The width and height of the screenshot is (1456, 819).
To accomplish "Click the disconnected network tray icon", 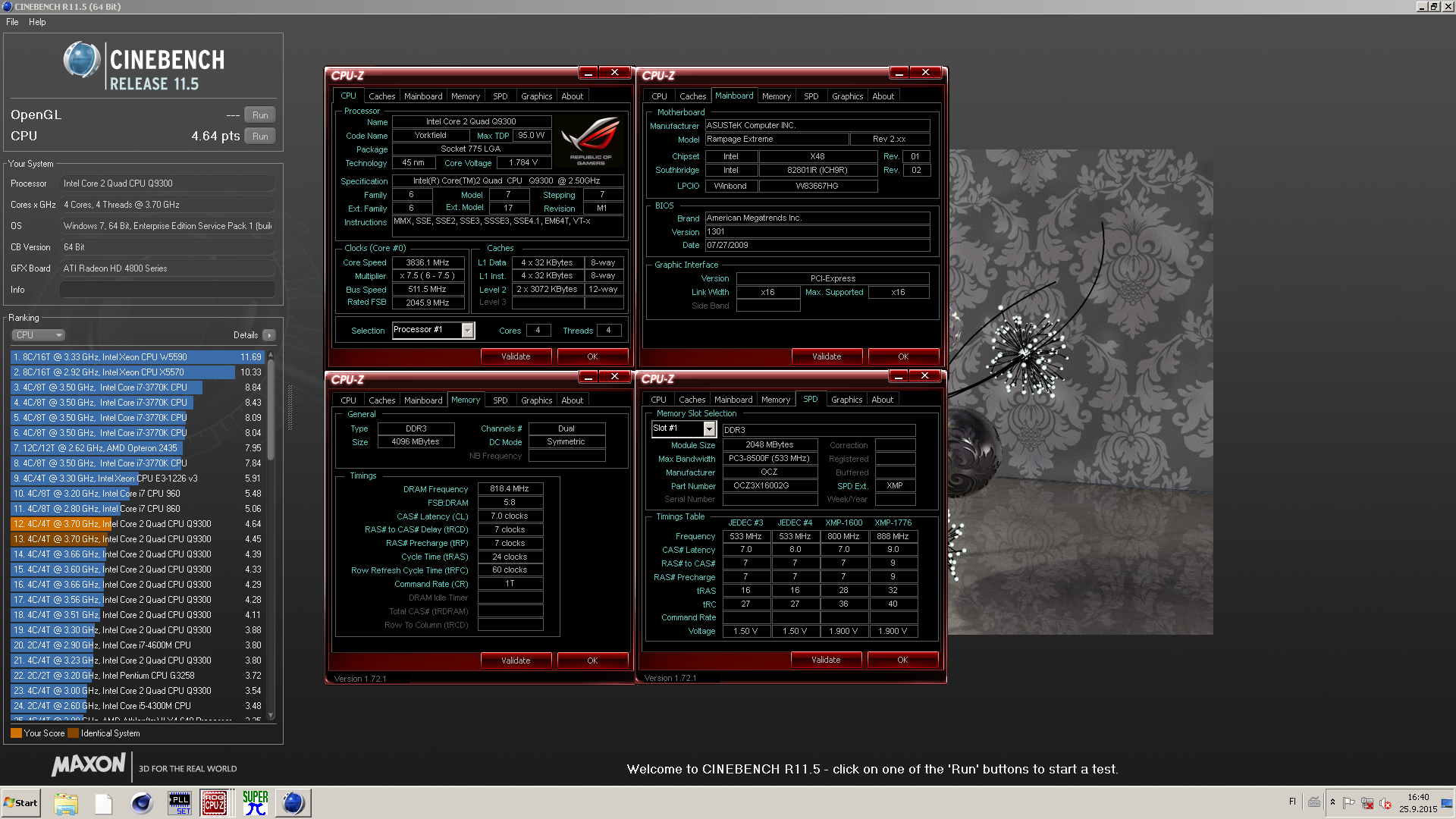I will coord(1367,802).
